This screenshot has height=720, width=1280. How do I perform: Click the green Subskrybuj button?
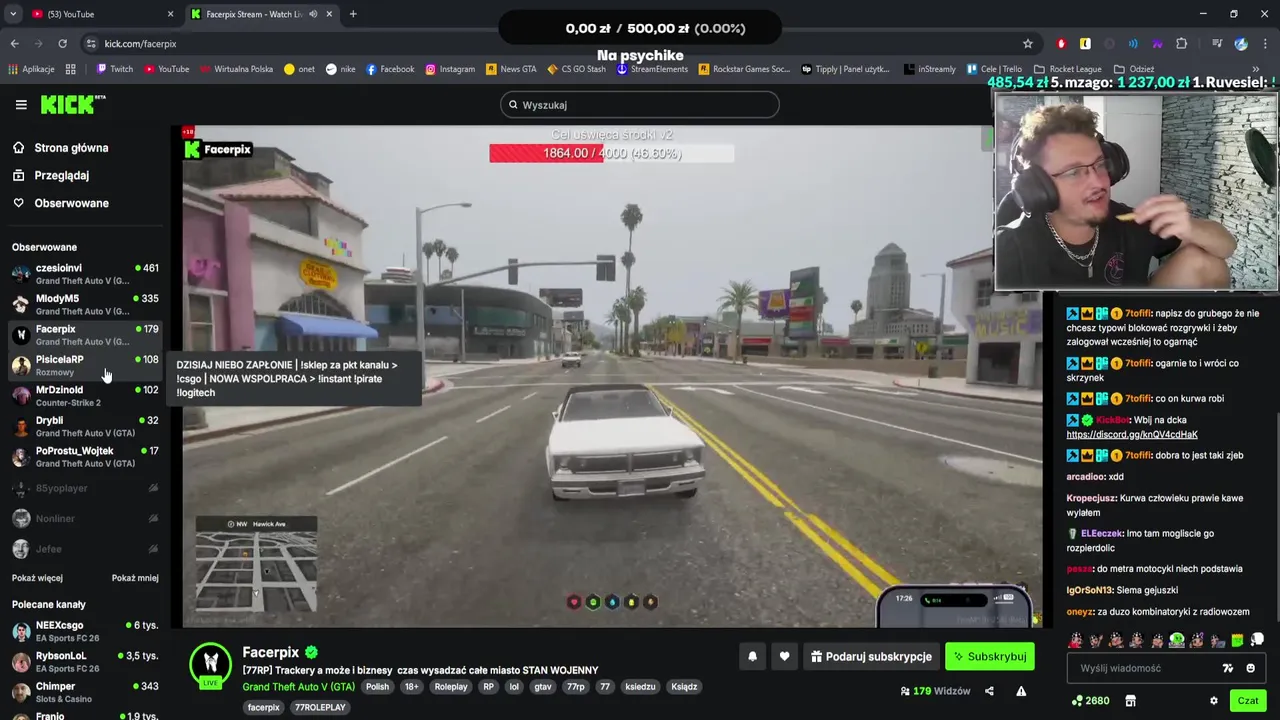[990, 657]
